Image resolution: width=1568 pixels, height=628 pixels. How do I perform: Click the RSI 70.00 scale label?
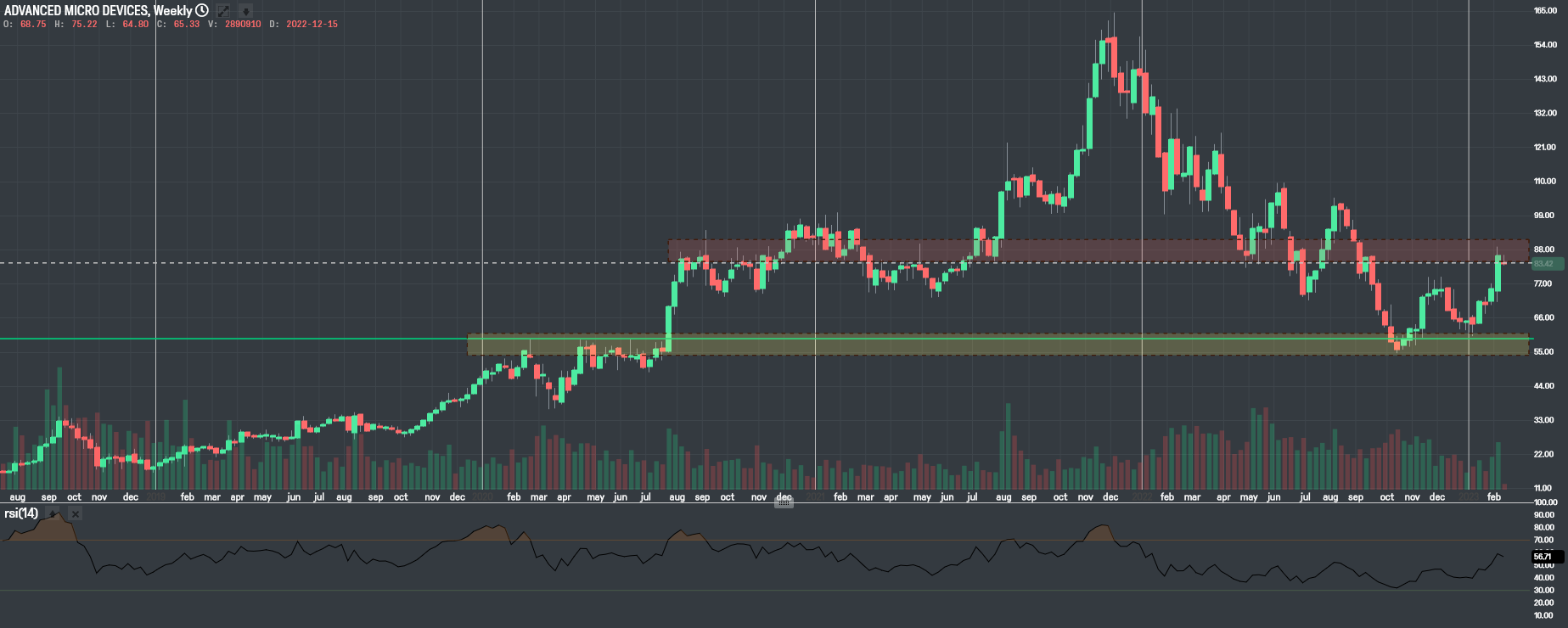click(x=1545, y=540)
